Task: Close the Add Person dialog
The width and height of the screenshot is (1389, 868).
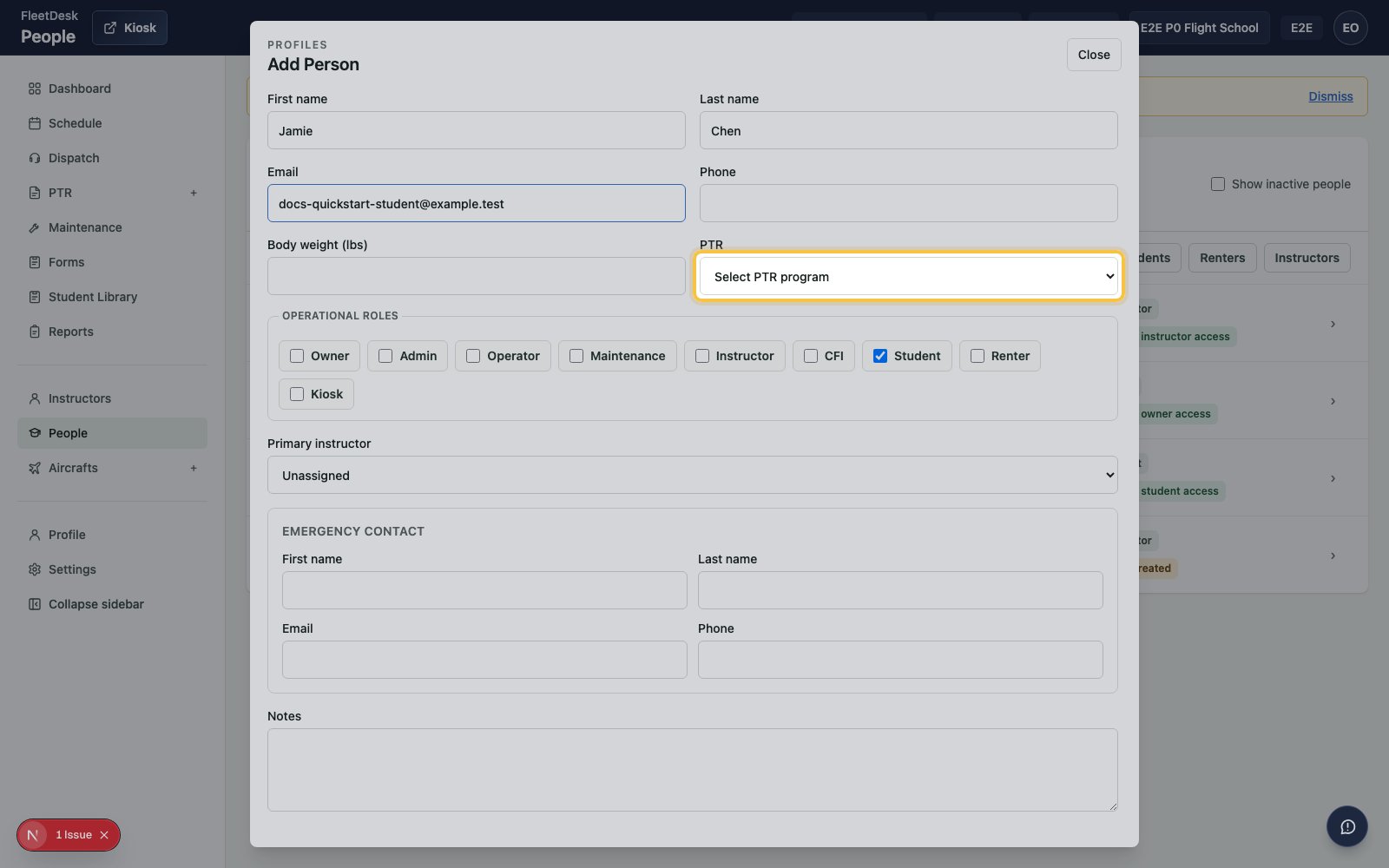Action: point(1094,55)
